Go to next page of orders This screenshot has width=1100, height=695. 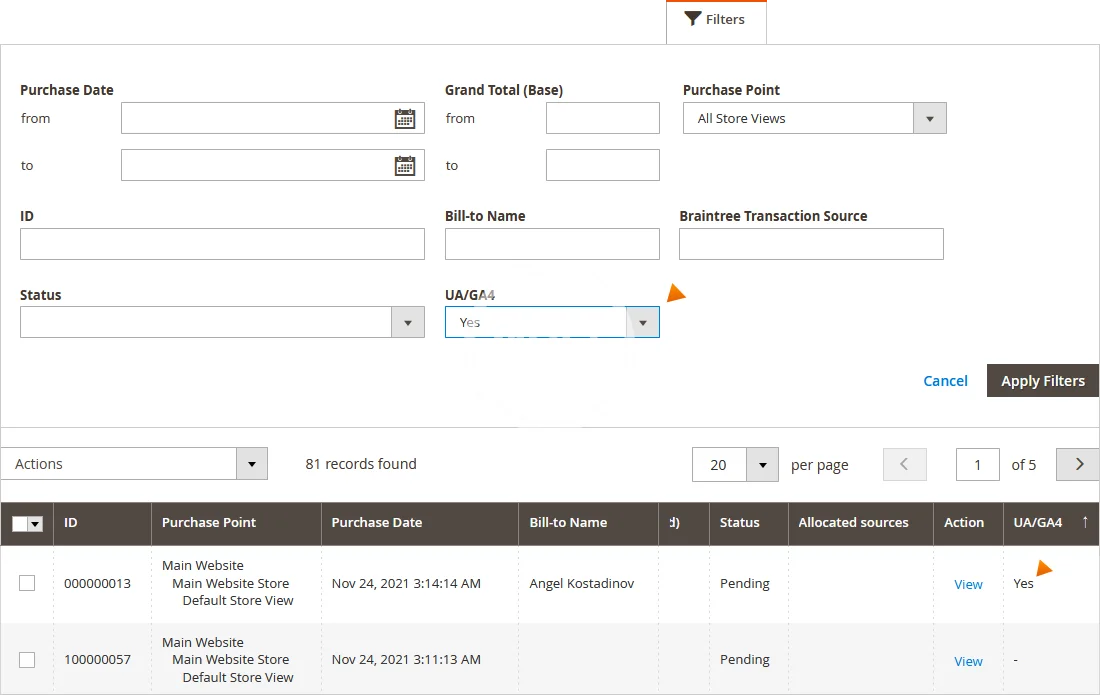(x=1078, y=464)
